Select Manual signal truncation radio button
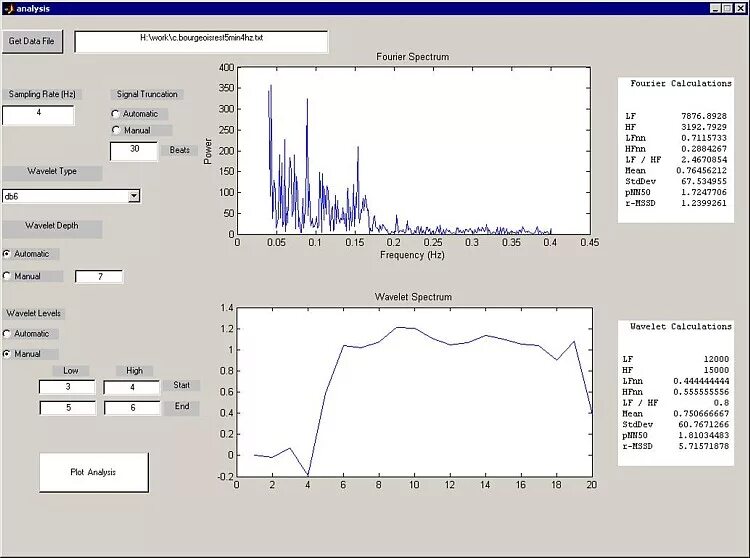Screen dimensions: 750x558 (115, 130)
